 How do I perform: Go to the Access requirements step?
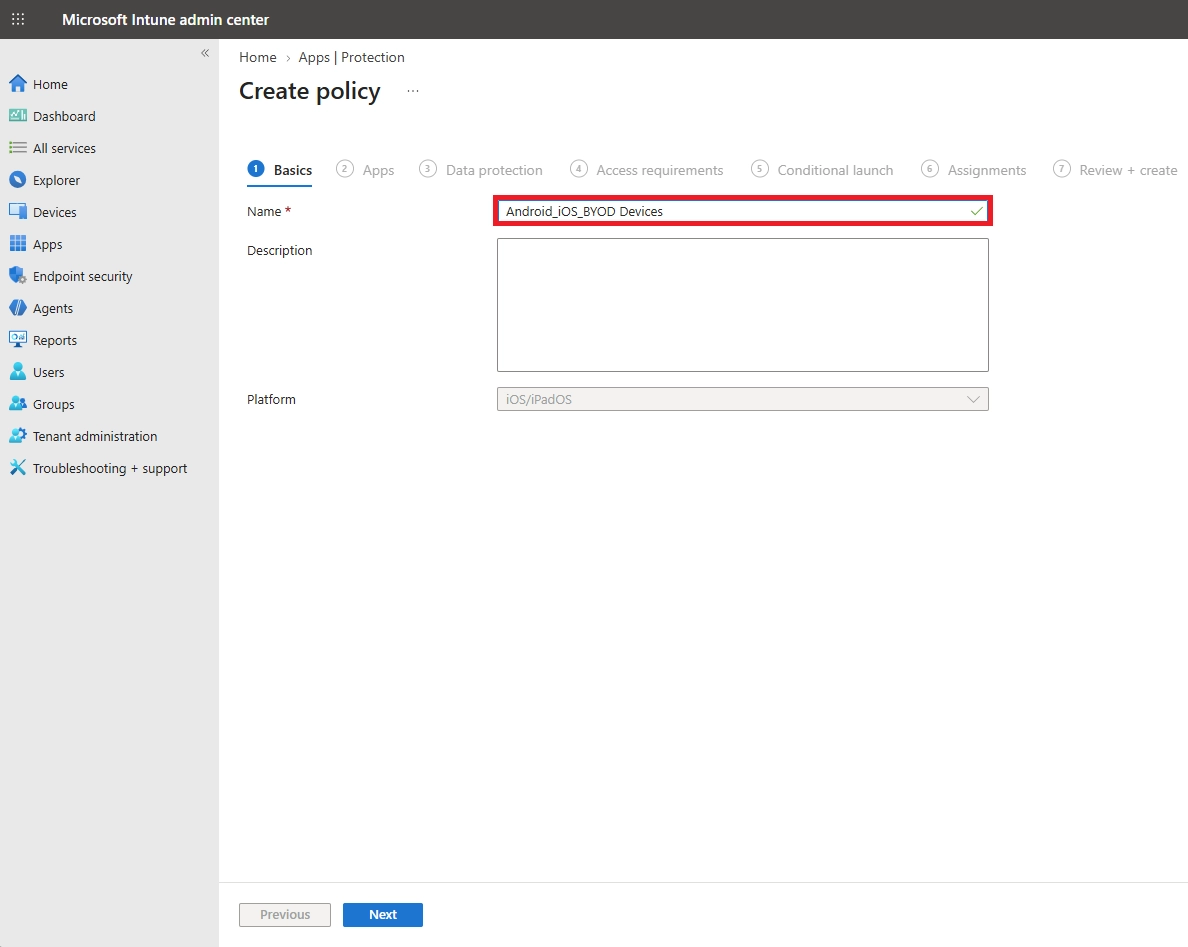[x=646, y=170]
